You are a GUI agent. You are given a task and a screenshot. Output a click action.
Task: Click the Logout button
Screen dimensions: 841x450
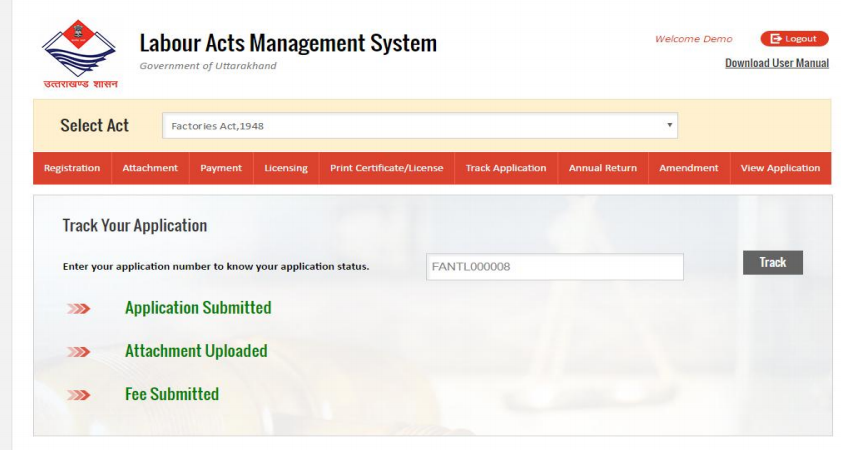794,39
